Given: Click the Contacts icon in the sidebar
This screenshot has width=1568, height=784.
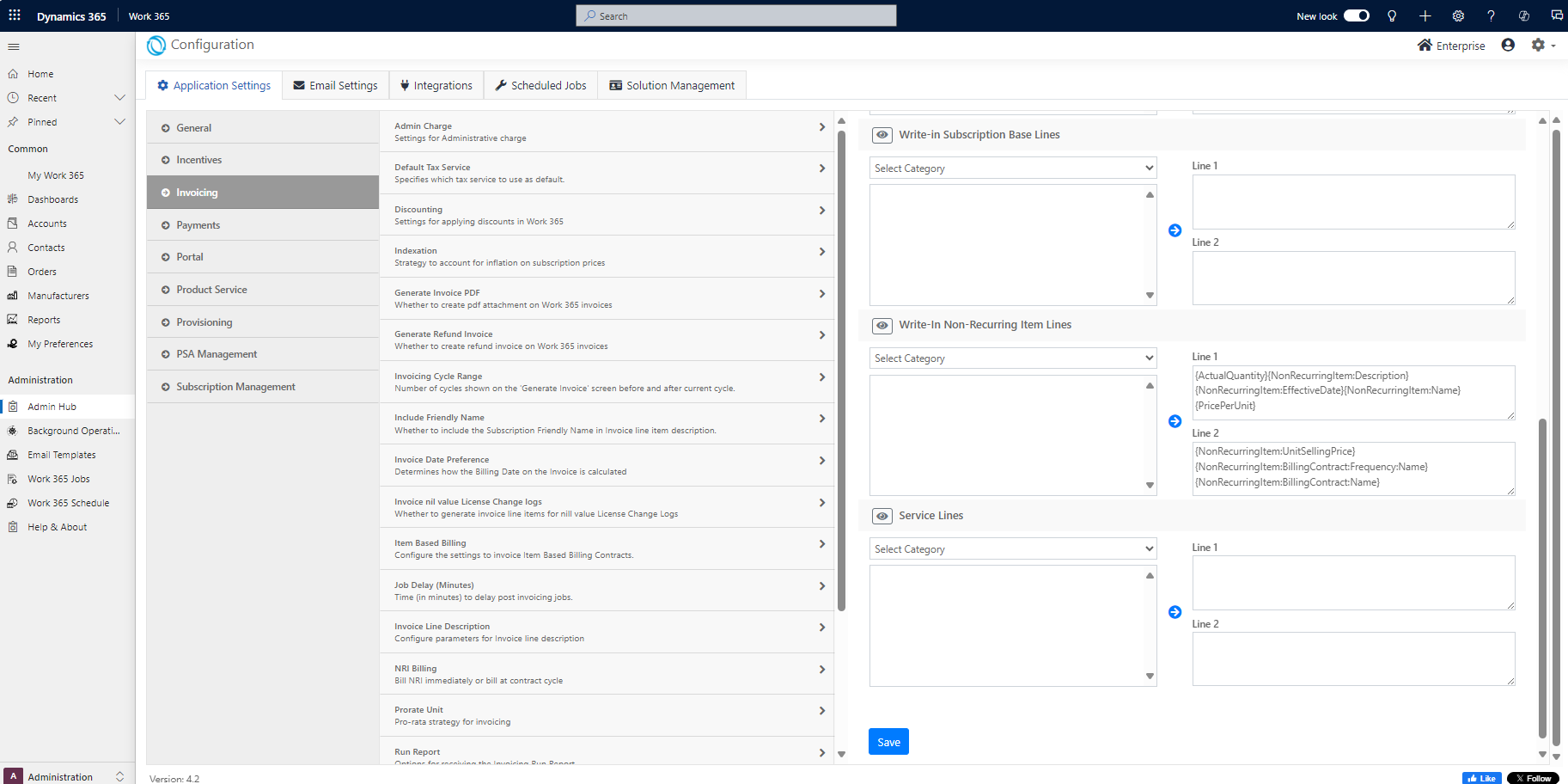Looking at the screenshot, I should coord(13,248).
